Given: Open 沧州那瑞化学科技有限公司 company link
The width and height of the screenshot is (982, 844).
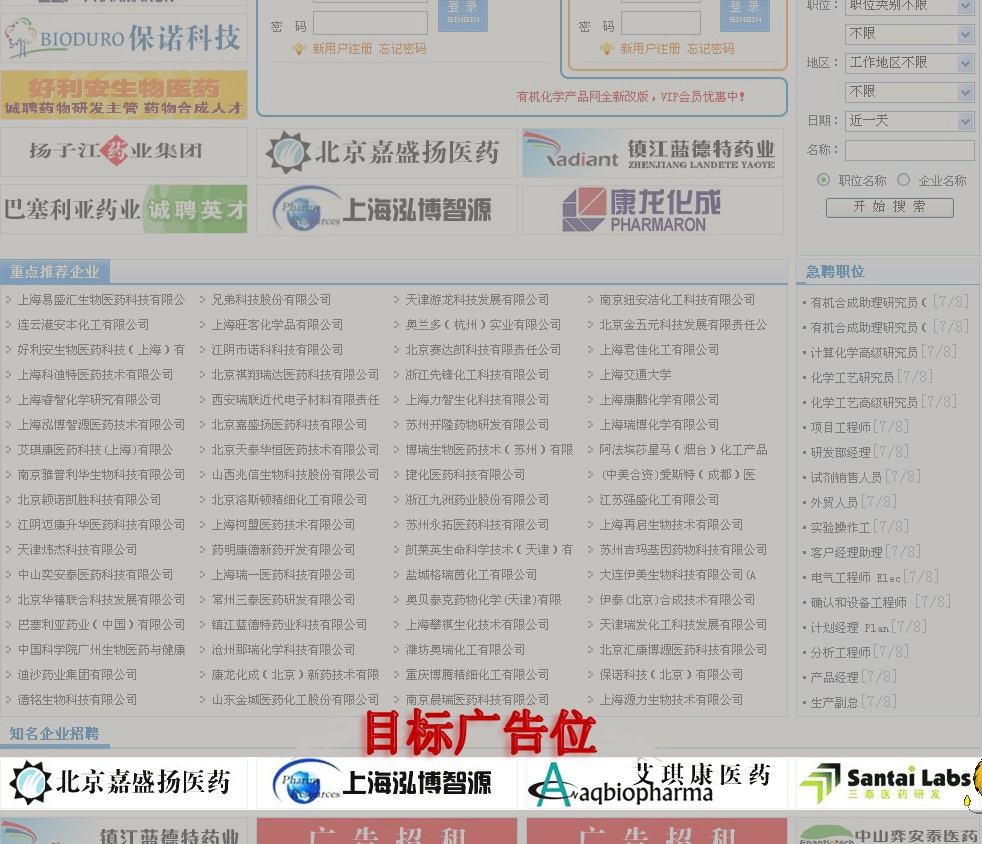Looking at the screenshot, I should pyautogui.click(x=283, y=650).
